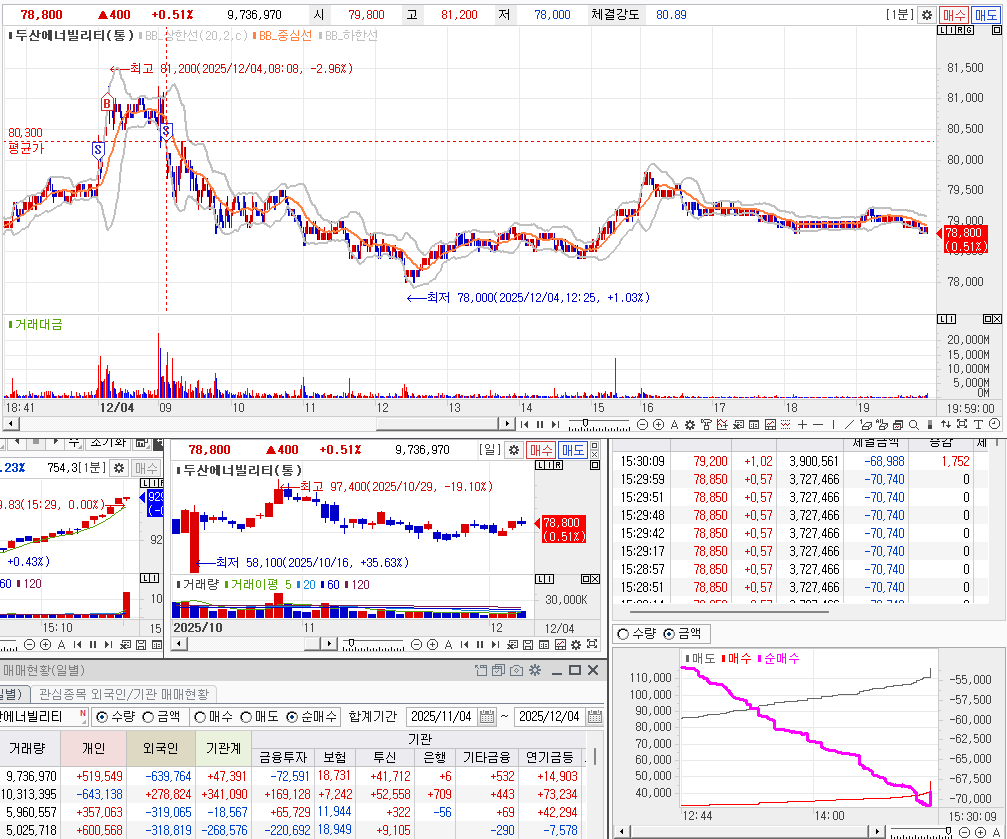Click the 'A' auto-scale icon in the main chart toolbar

click(x=674, y=425)
